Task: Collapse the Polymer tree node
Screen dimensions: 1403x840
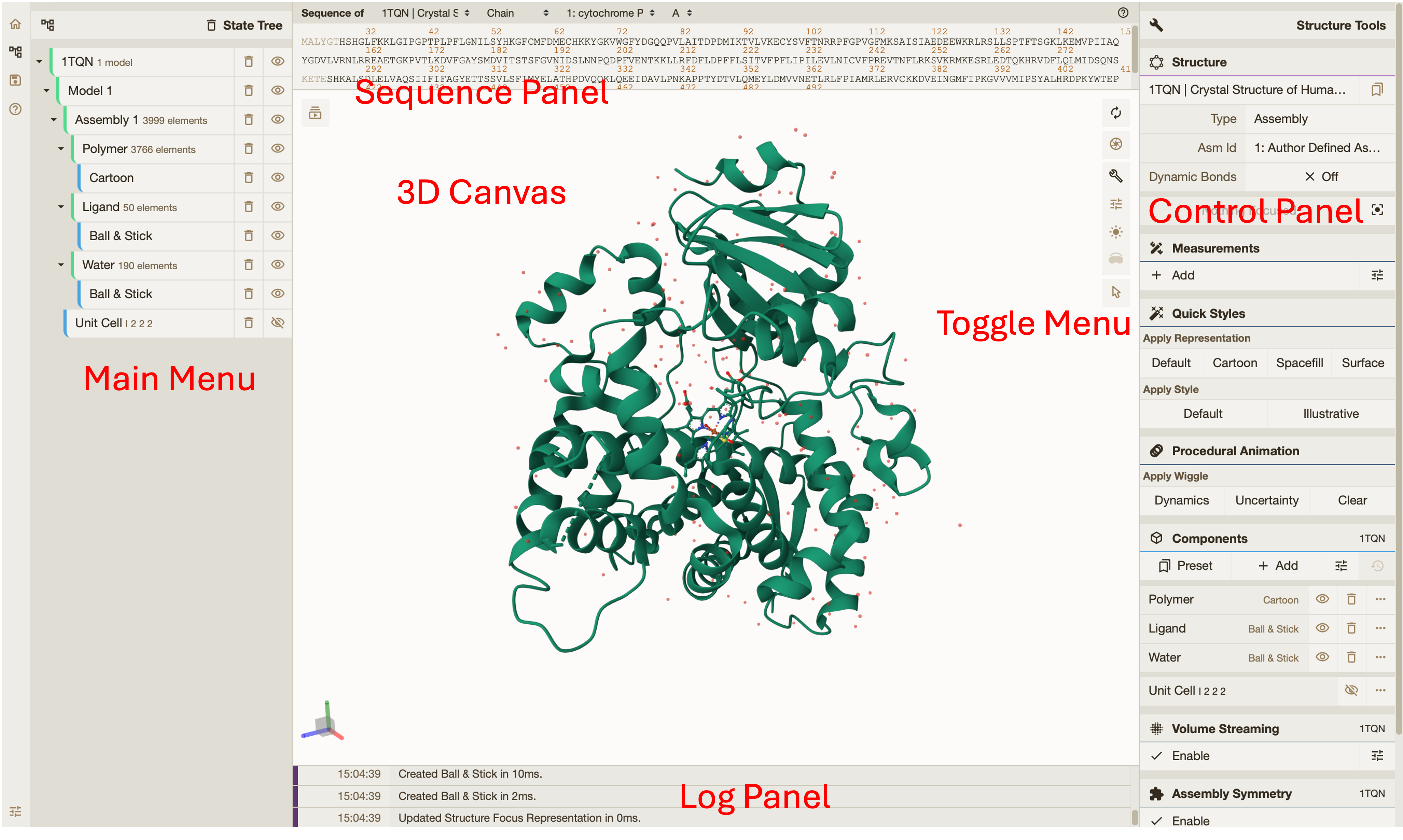Action: pyautogui.click(x=61, y=149)
